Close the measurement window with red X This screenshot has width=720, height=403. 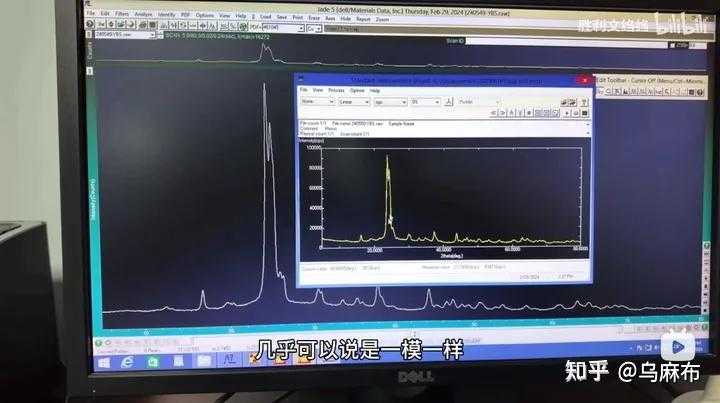click(x=585, y=80)
